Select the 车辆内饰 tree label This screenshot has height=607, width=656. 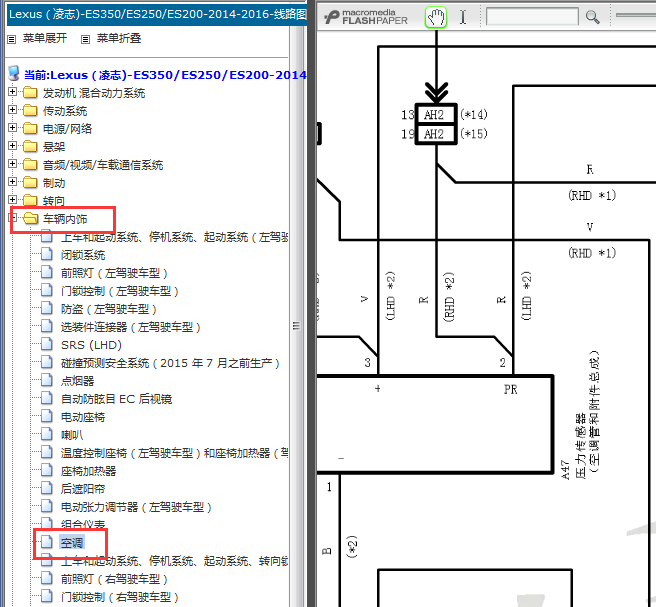click(65, 219)
